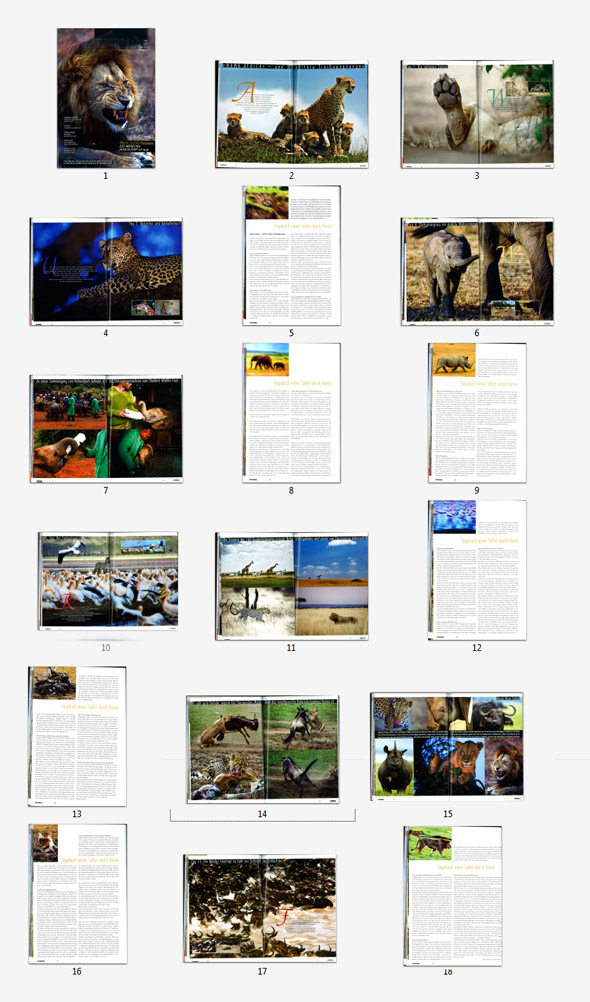This screenshot has width=590, height=1002.
Task: Click page number label 13
Action: point(77,813)
